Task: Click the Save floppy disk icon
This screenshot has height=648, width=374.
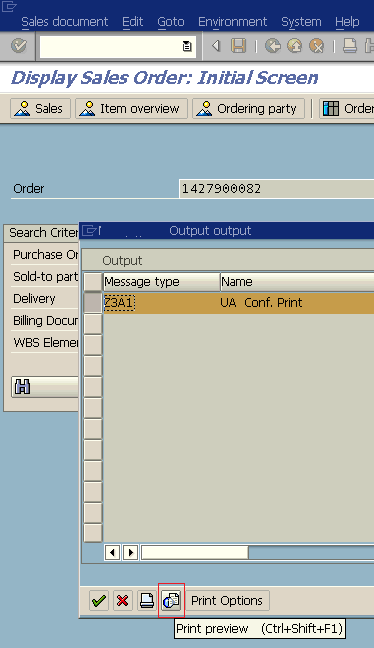Action: [238, 45]
